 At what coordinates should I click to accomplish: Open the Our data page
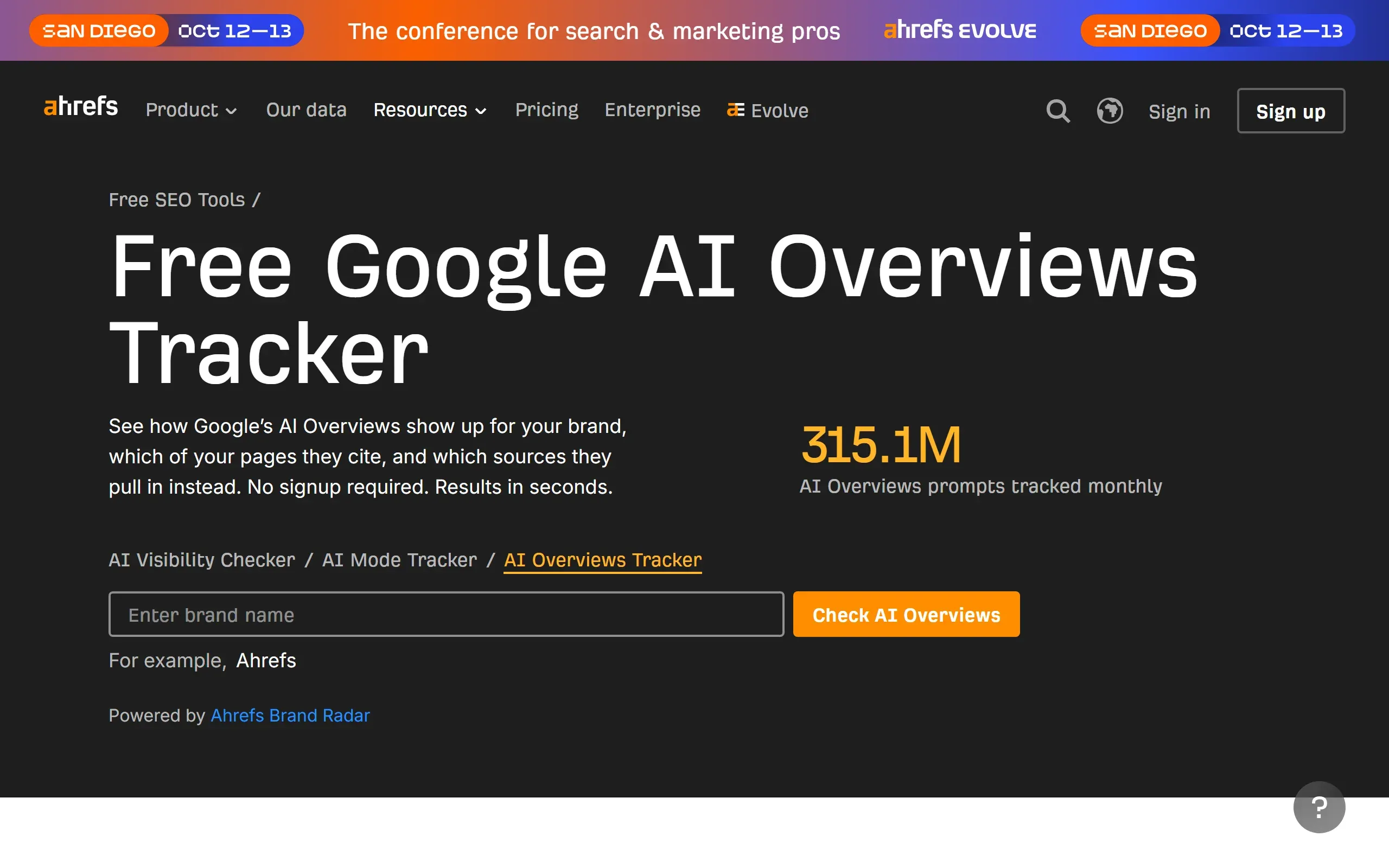307,110
